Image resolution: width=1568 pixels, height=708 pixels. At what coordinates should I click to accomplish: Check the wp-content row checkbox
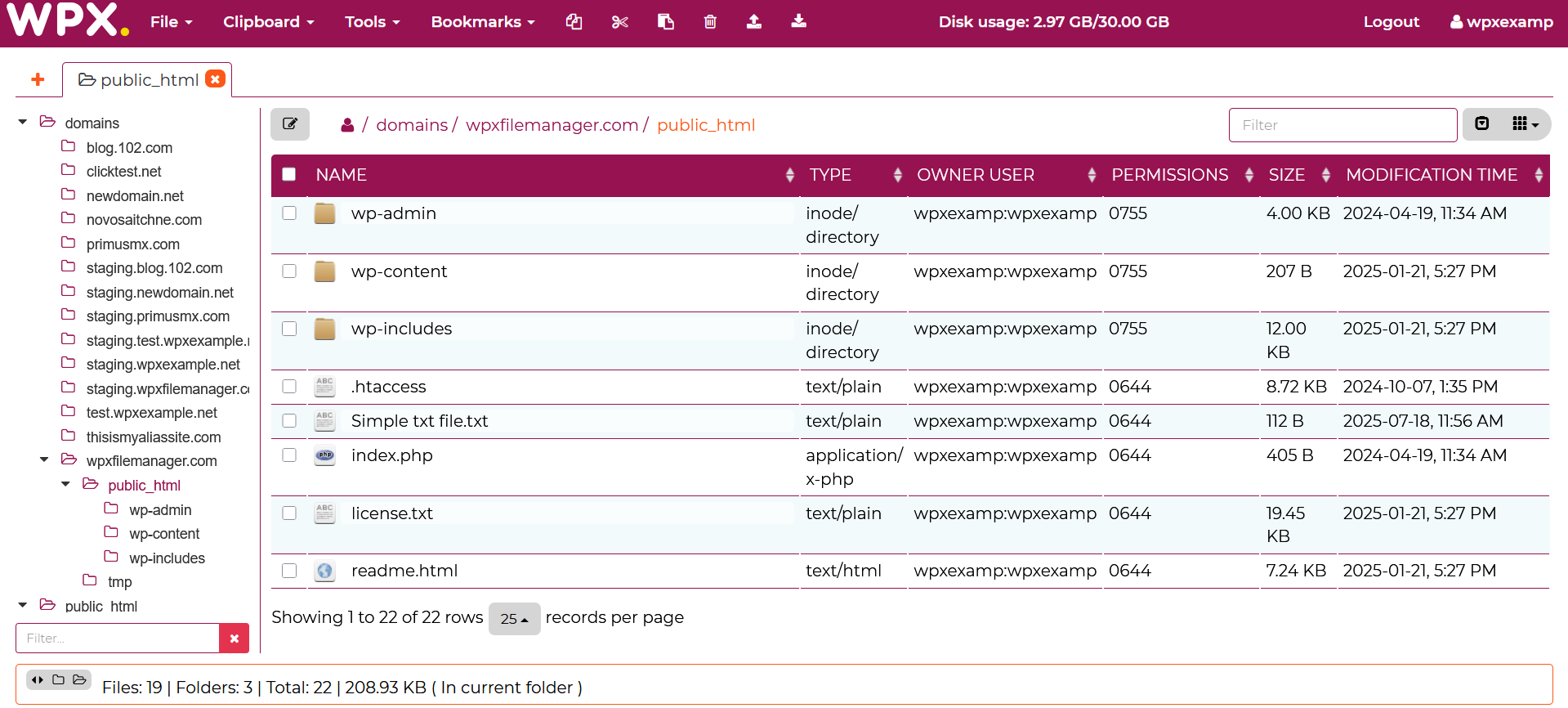289,271
